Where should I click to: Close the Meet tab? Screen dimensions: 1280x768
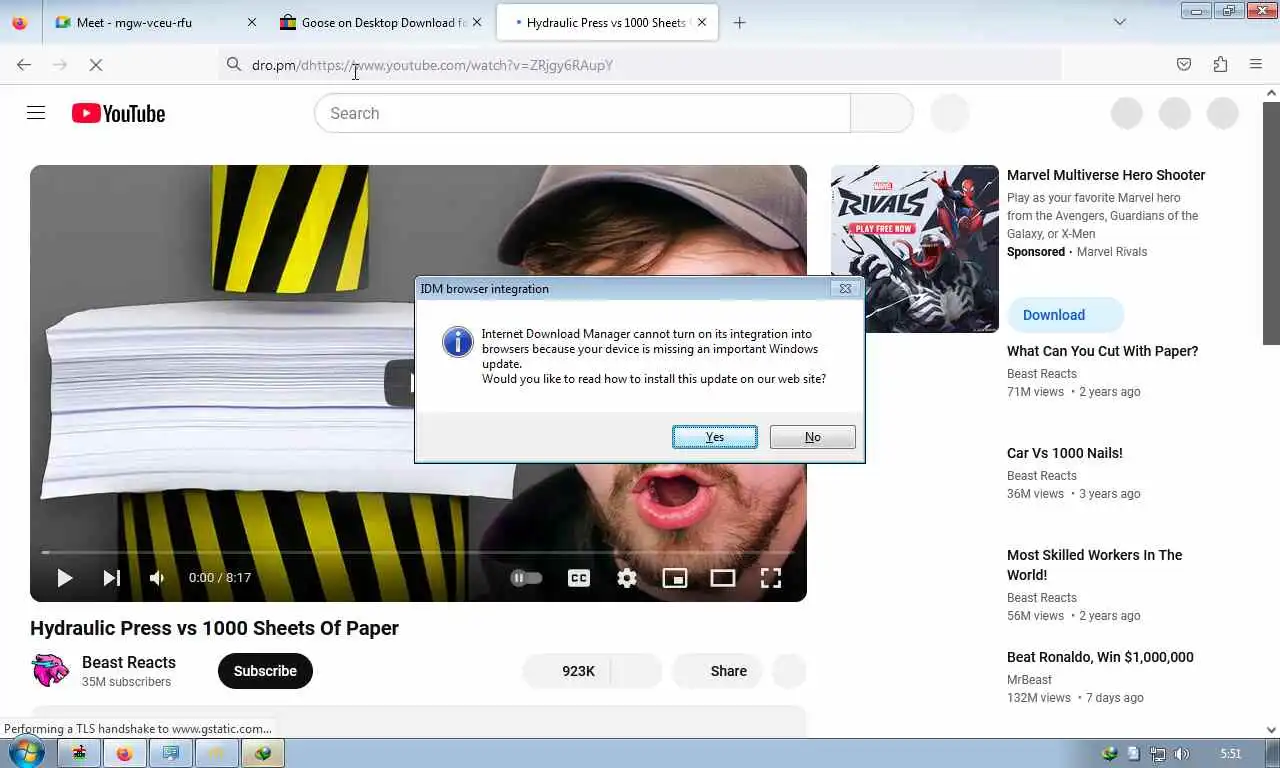252,22
